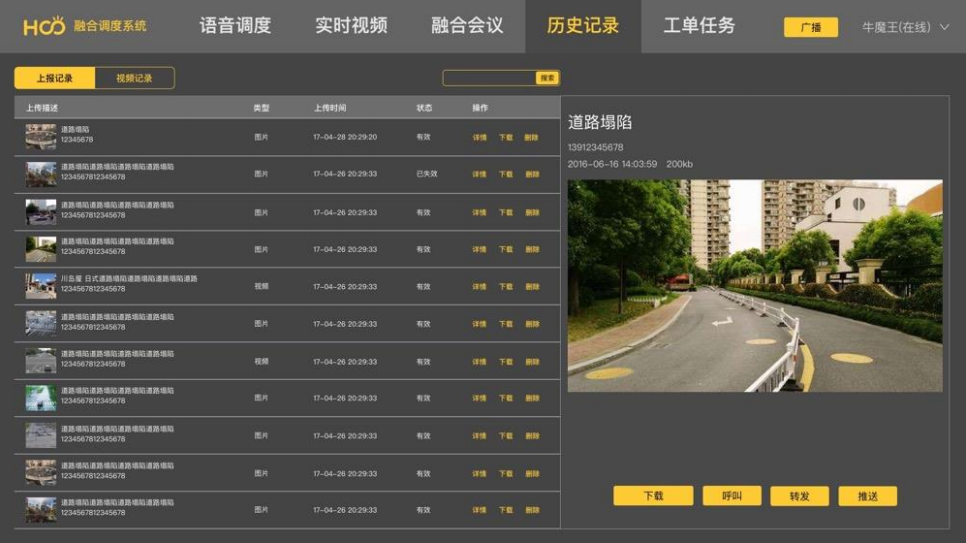
Task: Switch to the 语音调度 tab
Action: pyautogui.click(x=235, y=26)
